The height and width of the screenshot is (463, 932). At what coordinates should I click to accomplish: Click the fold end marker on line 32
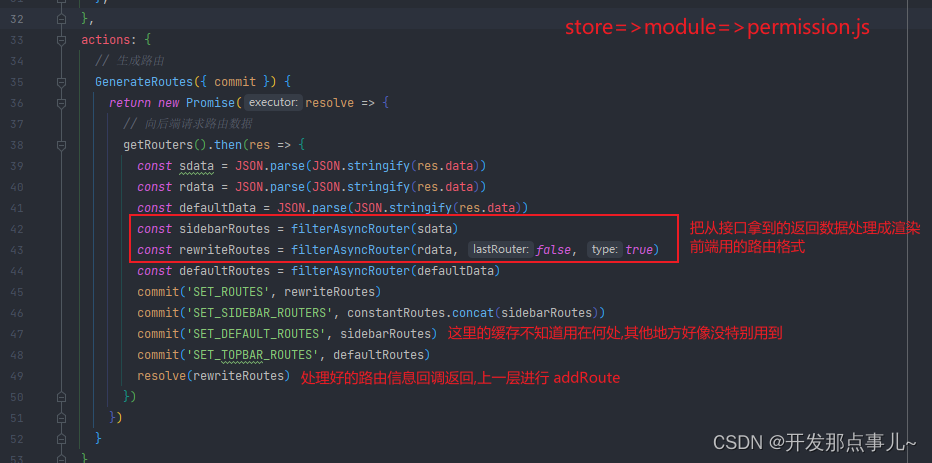61,19
